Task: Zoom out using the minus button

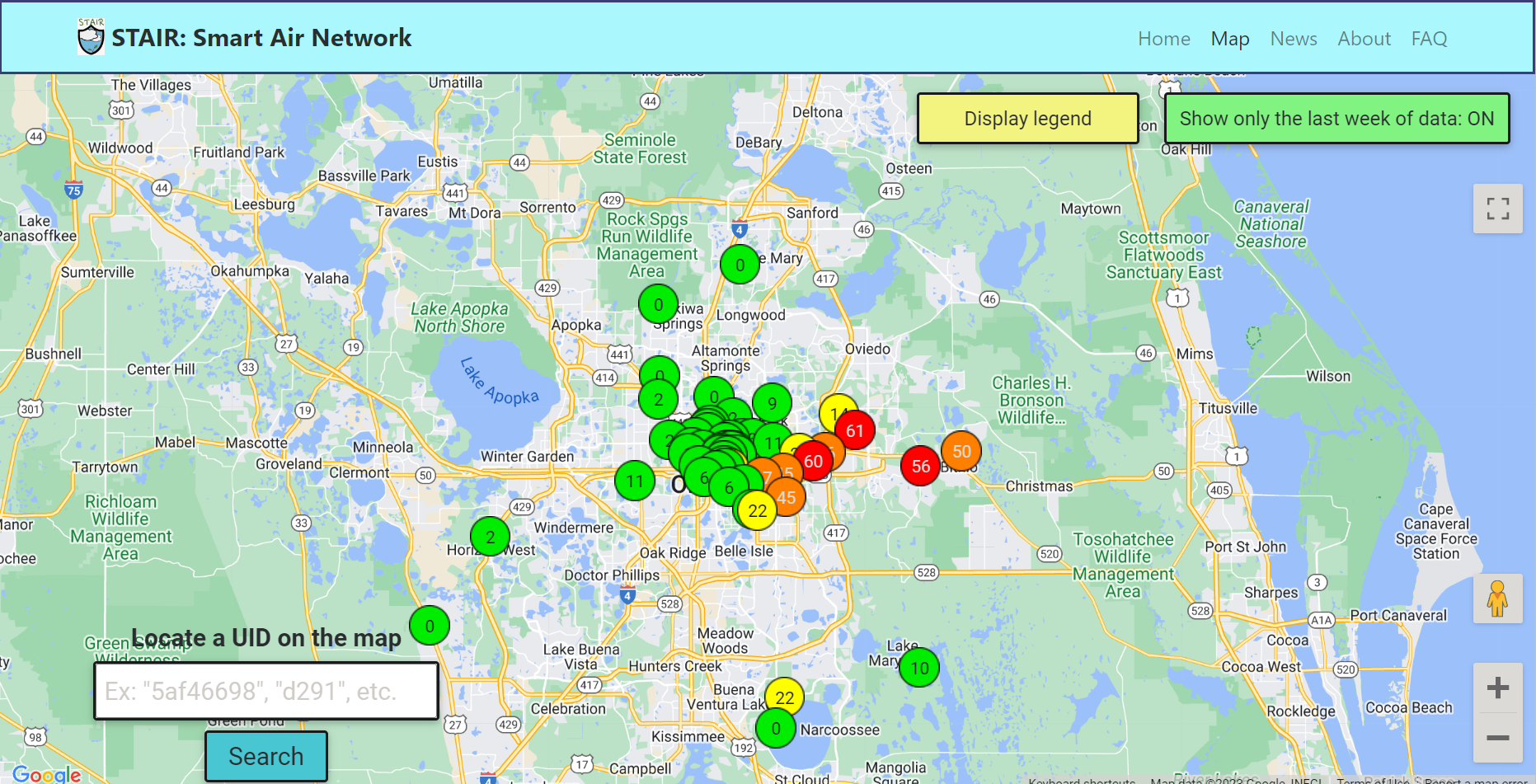Action: tap(1497, 738)
